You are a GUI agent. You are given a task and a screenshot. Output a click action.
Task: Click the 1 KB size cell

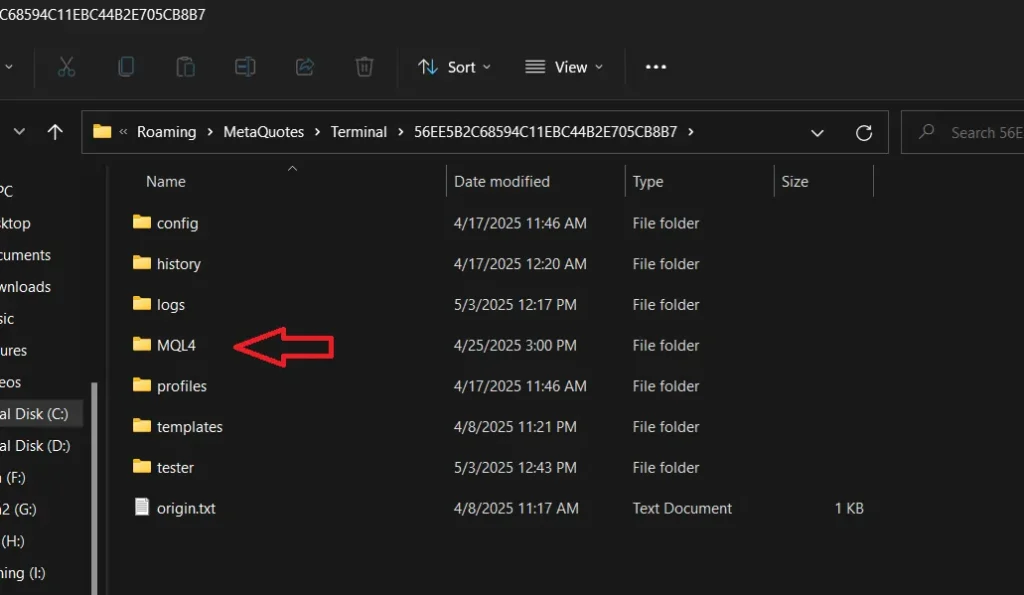pyautogui.click(x=849, y=508)
